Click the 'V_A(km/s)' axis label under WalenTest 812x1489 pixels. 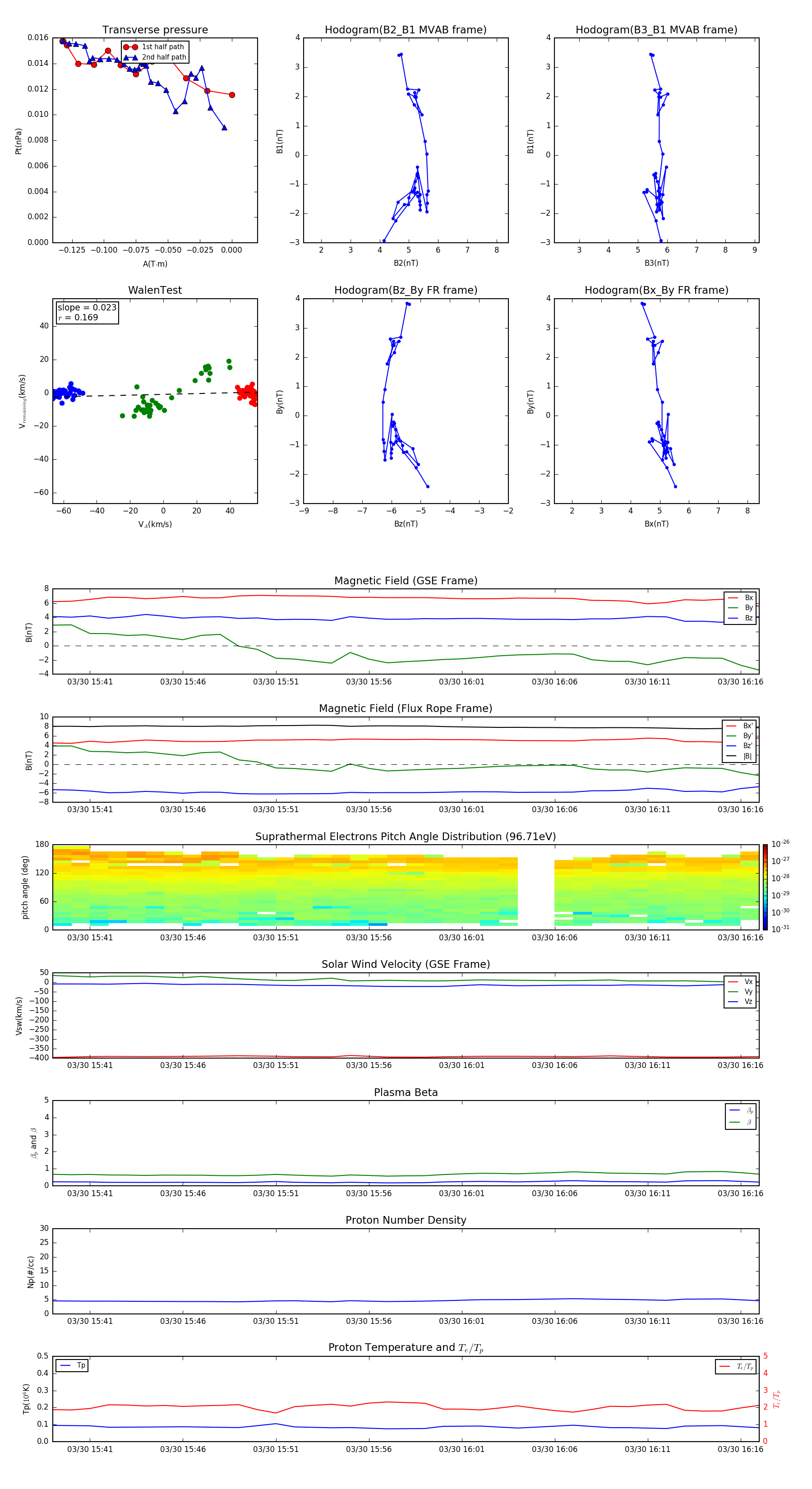155,524
